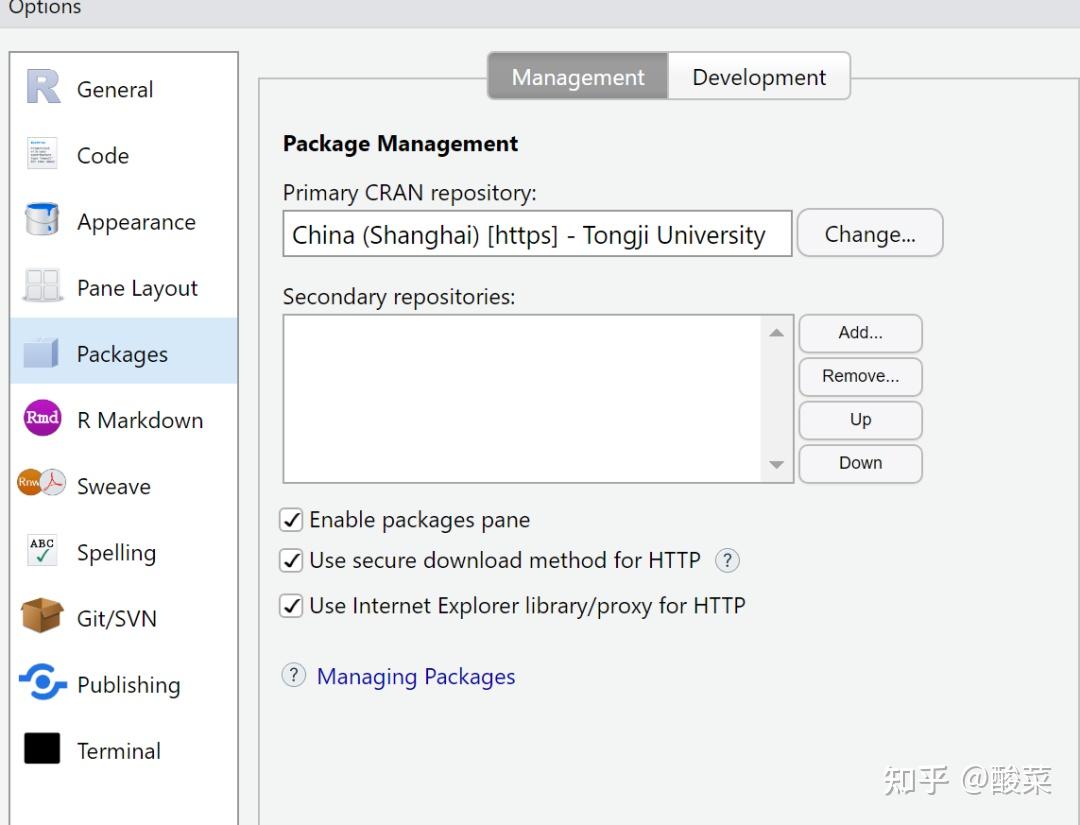Open the Code settings icon
This screenshot has width=1080, height=825.
pyautogui.click(x=43, y=154)
